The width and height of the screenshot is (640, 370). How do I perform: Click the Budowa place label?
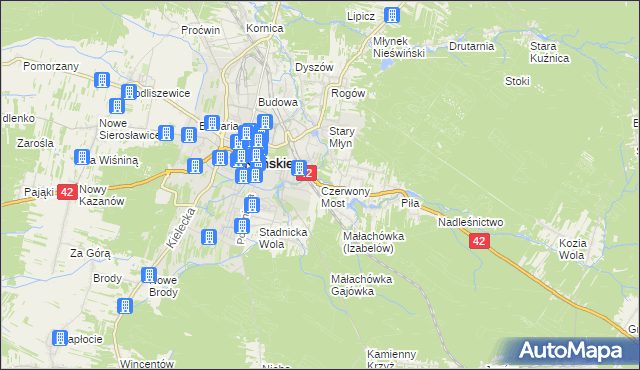click(278, 102)
